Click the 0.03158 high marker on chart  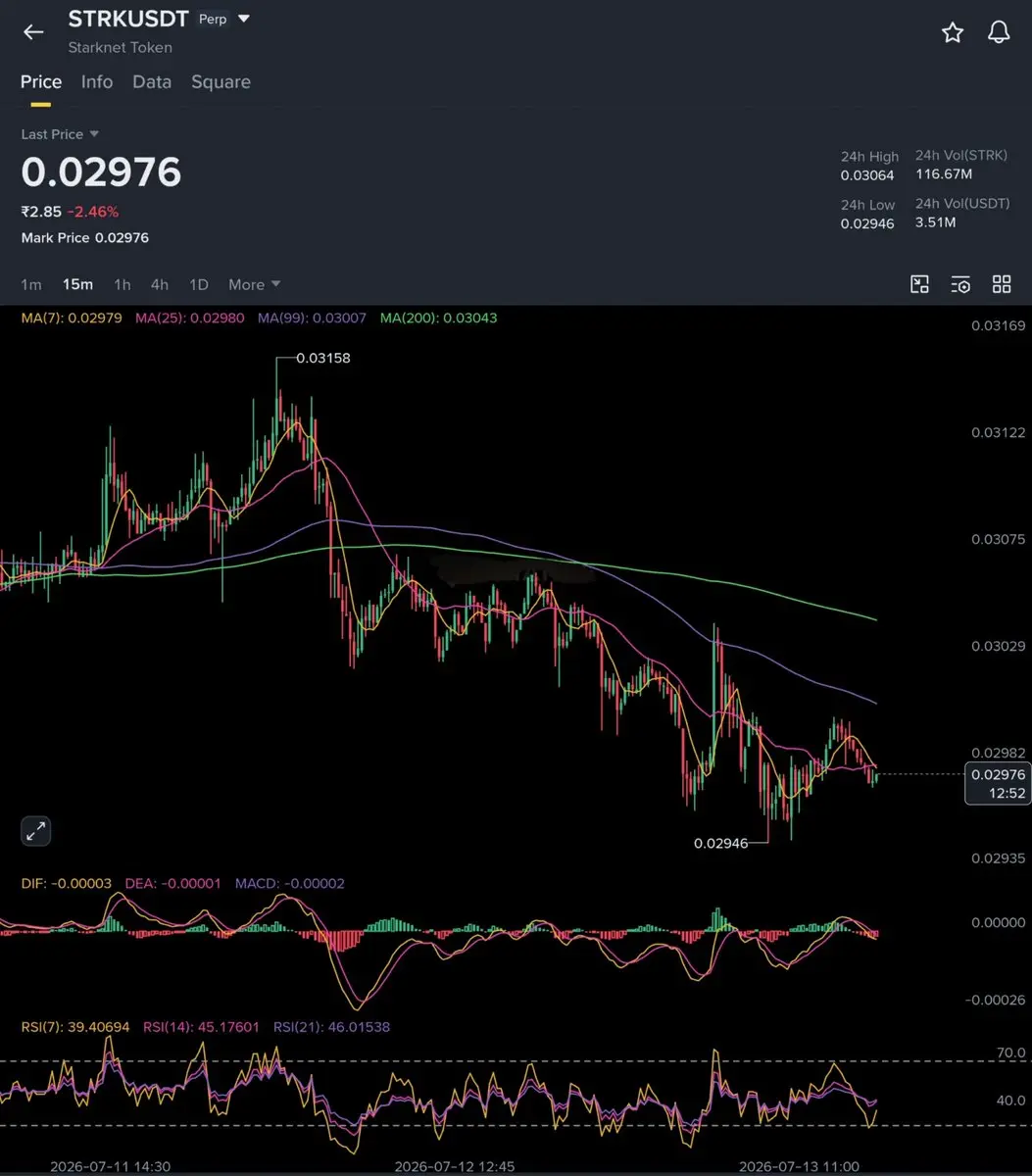pyautogui.click(x=323, y=358)
